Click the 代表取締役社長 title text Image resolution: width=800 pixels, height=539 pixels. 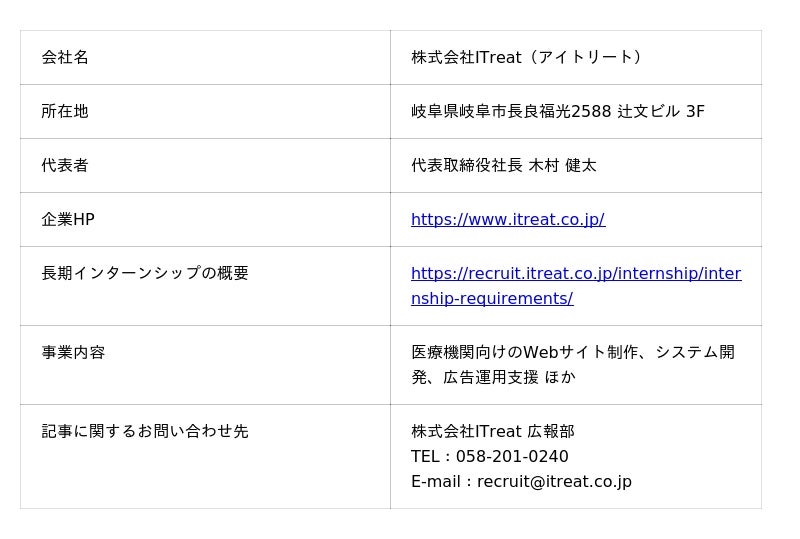[x=466, y=165]
